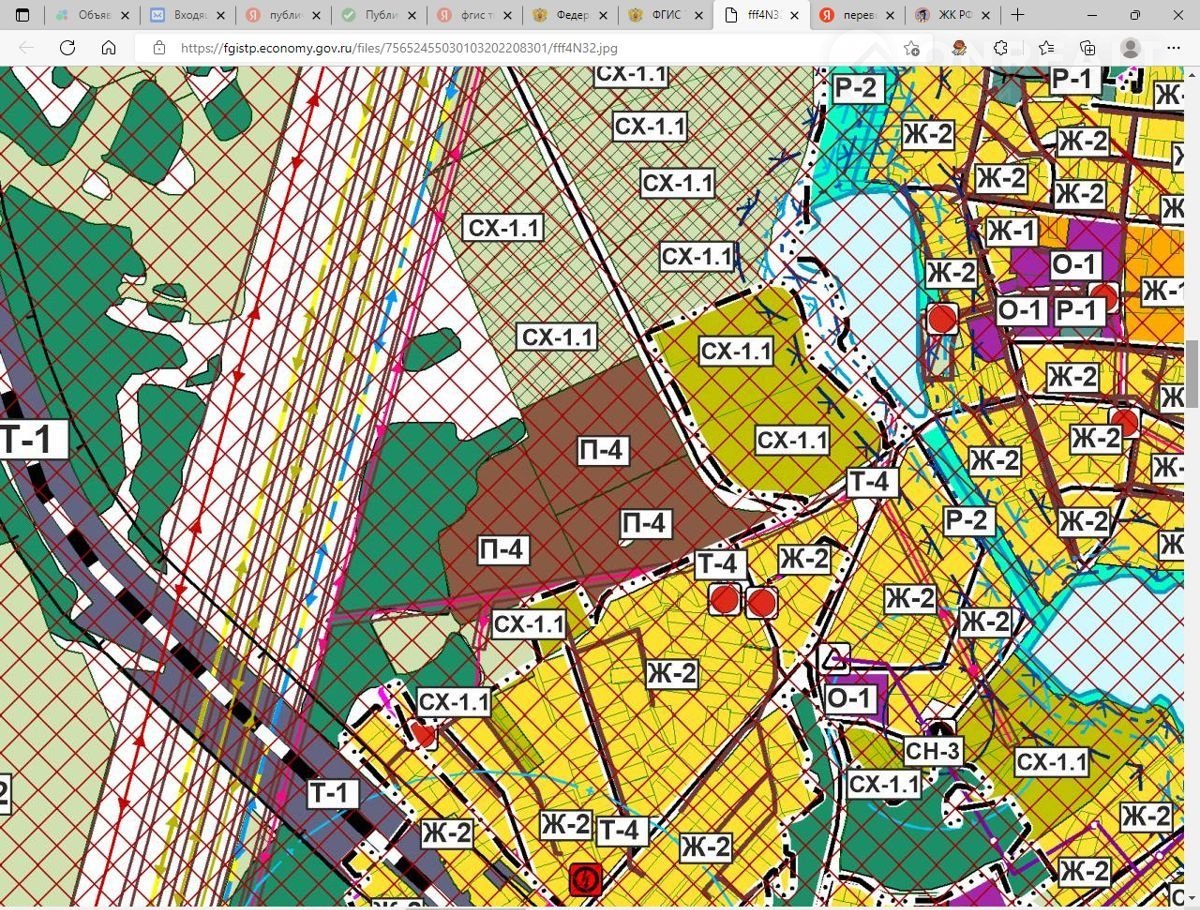Open a new tab with plus button

pyautogui.click(x=1017, y=15)
